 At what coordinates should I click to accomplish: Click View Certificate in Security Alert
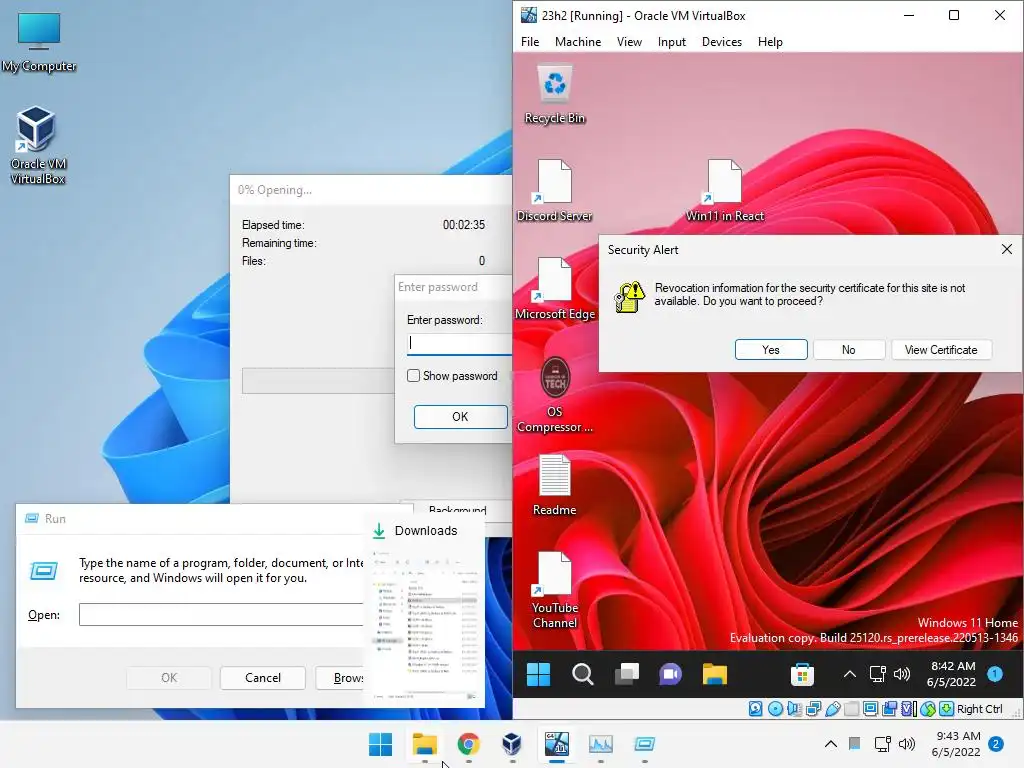940,349
